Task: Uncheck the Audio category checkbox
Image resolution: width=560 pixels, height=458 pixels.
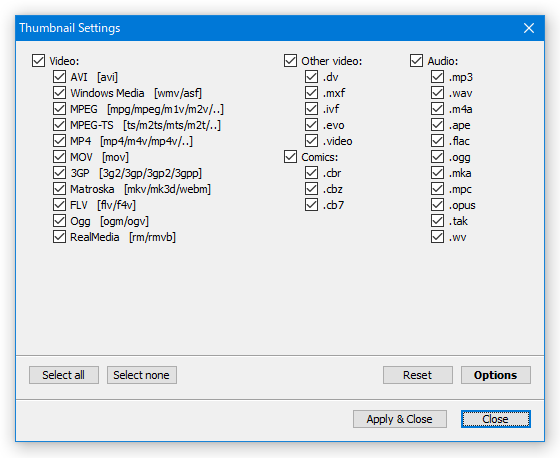Action: click(416, 61)
